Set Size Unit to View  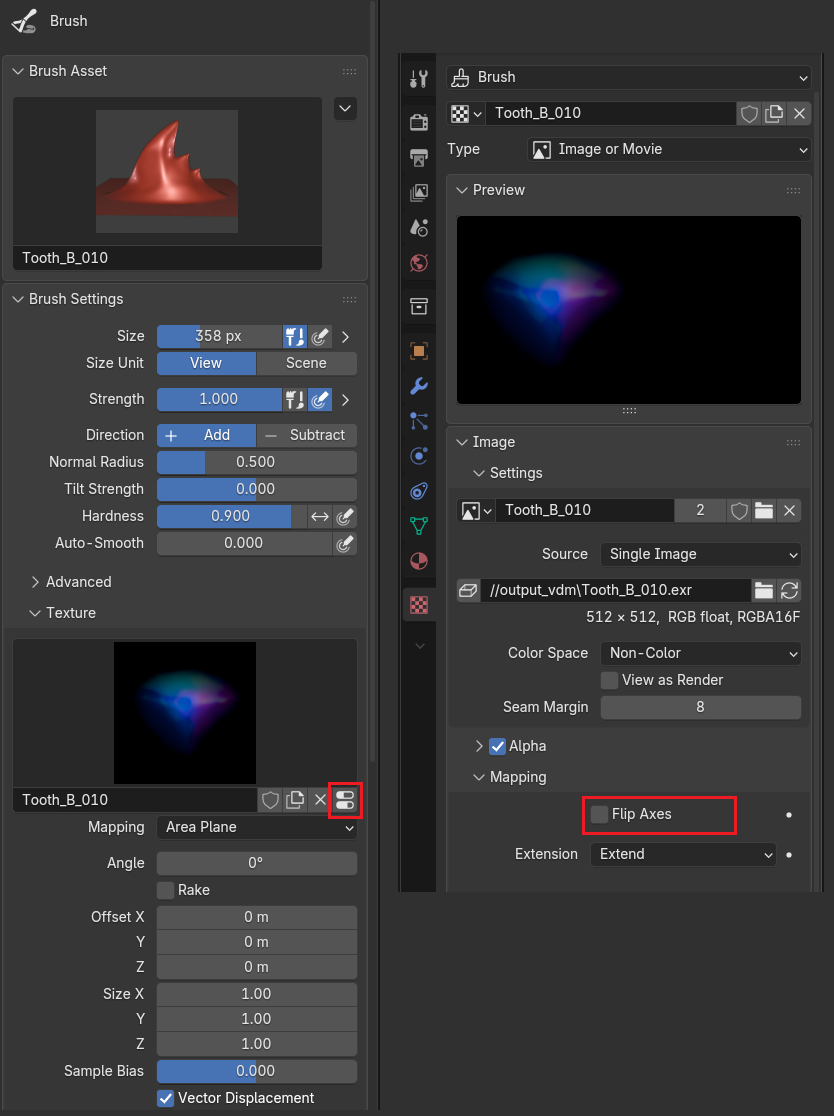[206, 363]
